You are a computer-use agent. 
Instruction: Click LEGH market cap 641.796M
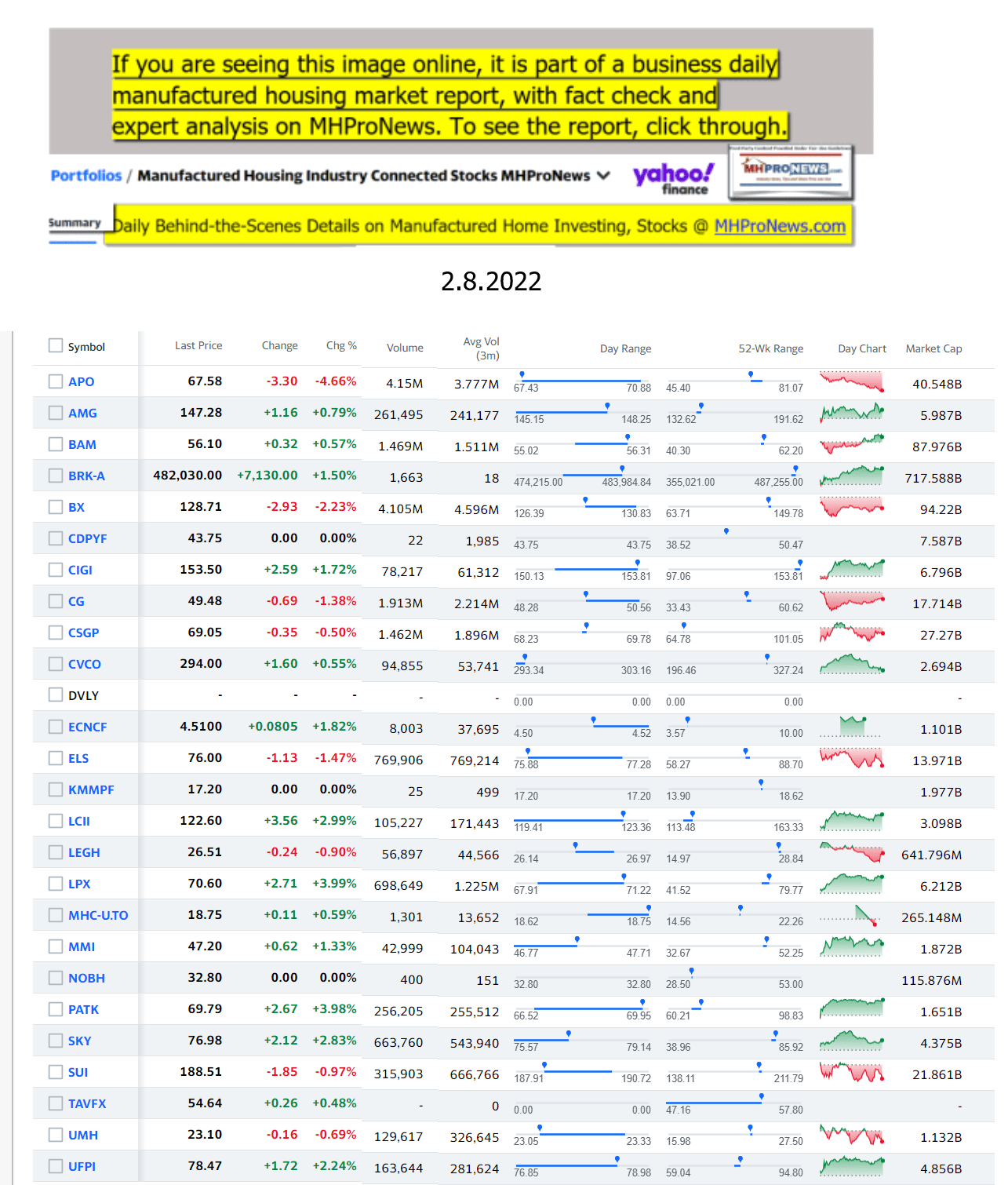coord(932,855)
